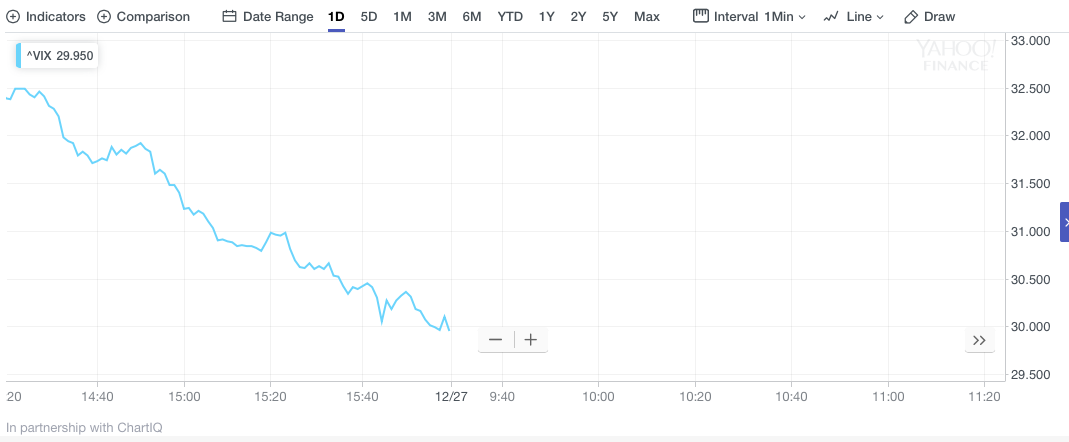Add a Comparison symbol

pyautogui.click(x=144, y=17)
